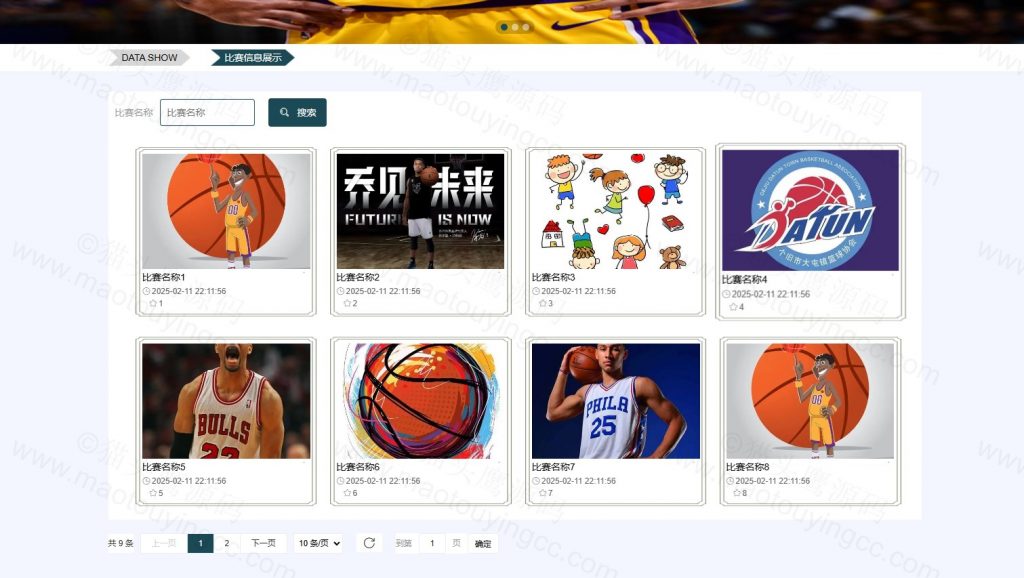This screenshot has width=1024, height=578.
Task: Click the 共 9 条 total count text
Action: pyautogui.click(x=121, y=543)
